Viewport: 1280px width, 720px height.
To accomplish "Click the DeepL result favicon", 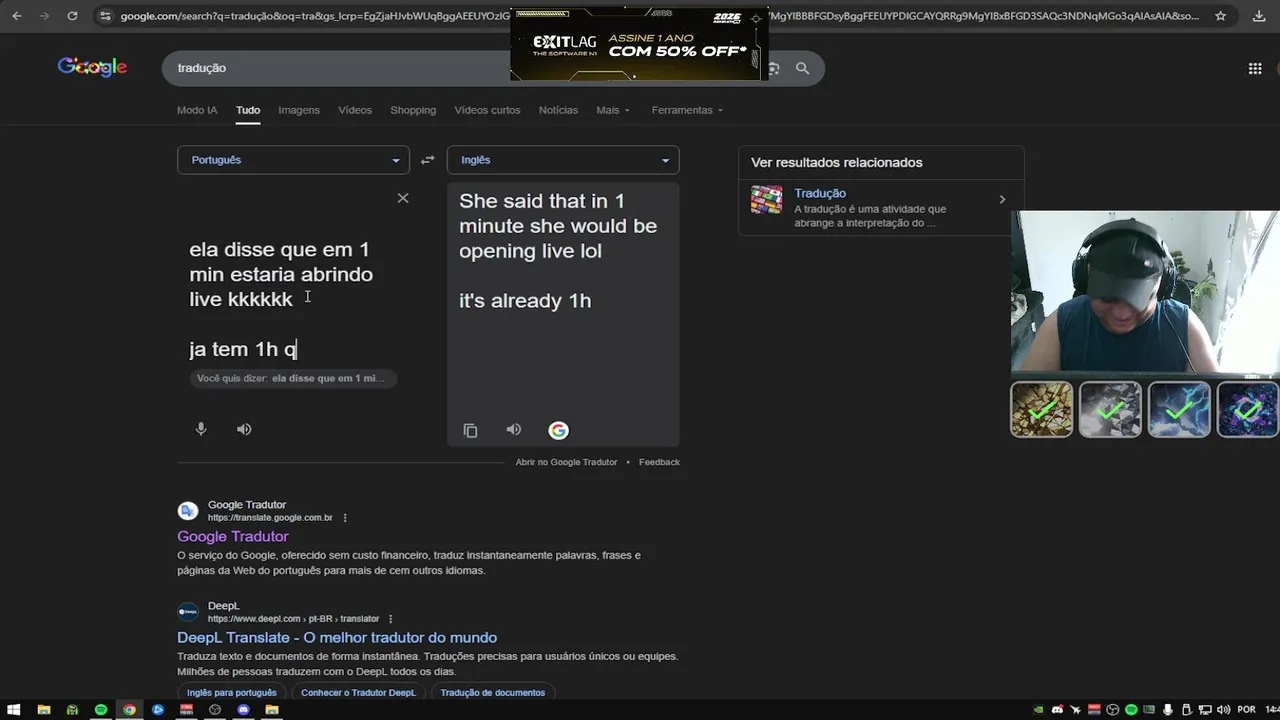I will coord(188,612).
